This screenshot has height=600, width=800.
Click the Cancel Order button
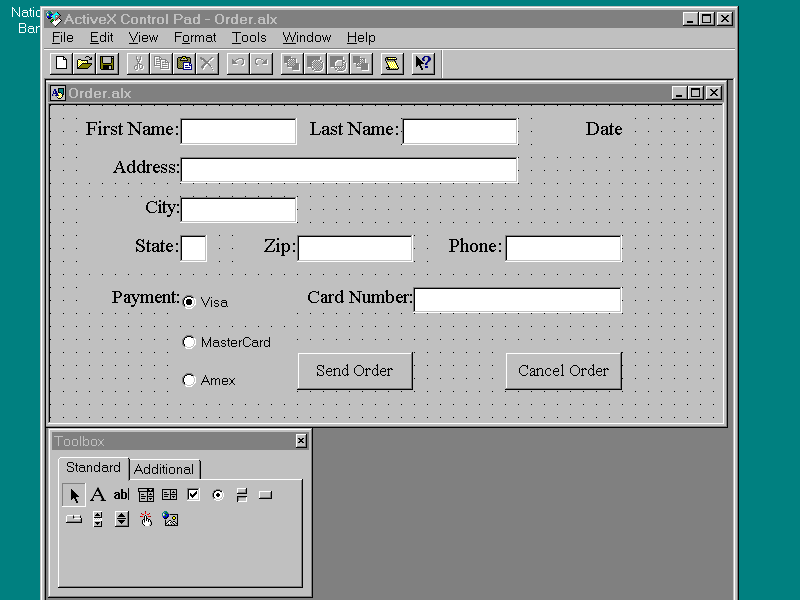click(x=563, y=371)
